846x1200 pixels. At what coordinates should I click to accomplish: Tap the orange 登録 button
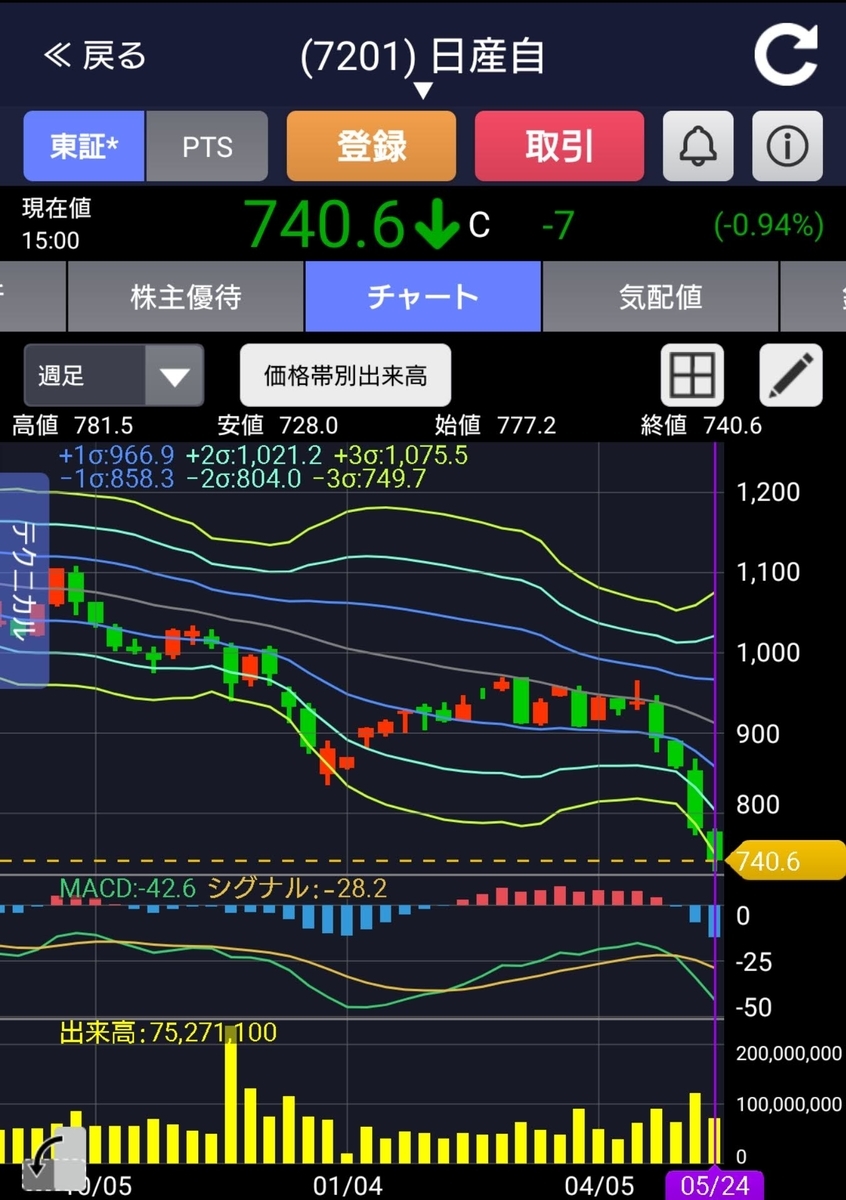click(x=371, y=146)
